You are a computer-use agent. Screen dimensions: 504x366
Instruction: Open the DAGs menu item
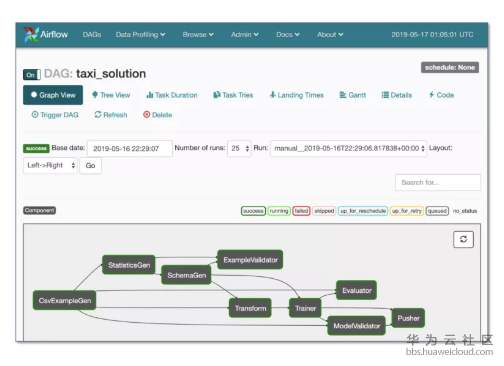click(92, 34)
